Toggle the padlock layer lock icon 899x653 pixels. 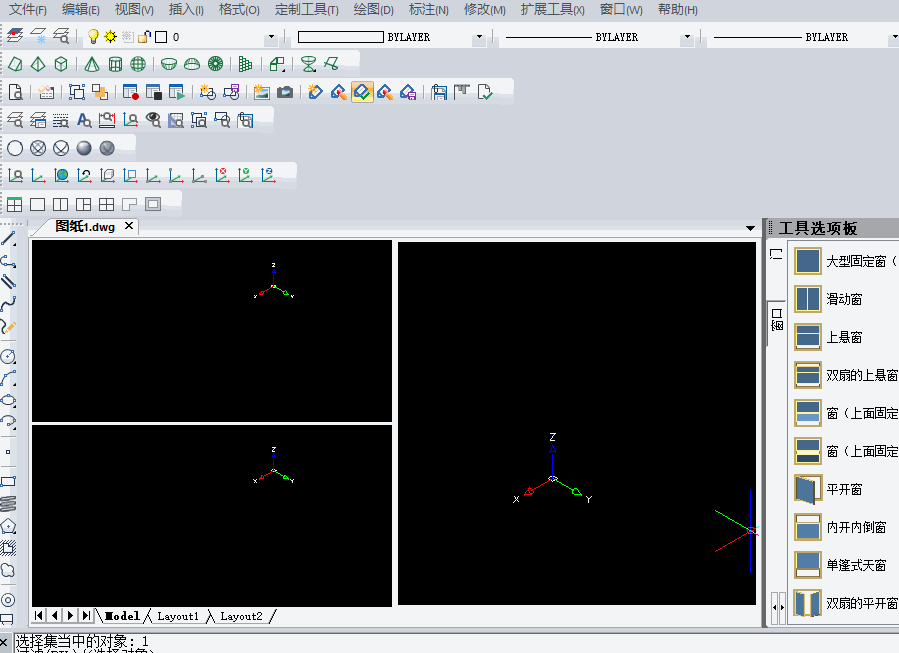[x=143, y=36]
